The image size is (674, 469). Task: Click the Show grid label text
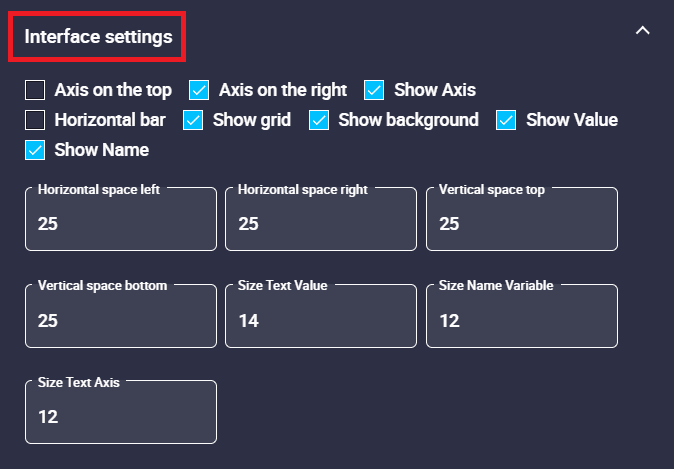tap(252, 120)
